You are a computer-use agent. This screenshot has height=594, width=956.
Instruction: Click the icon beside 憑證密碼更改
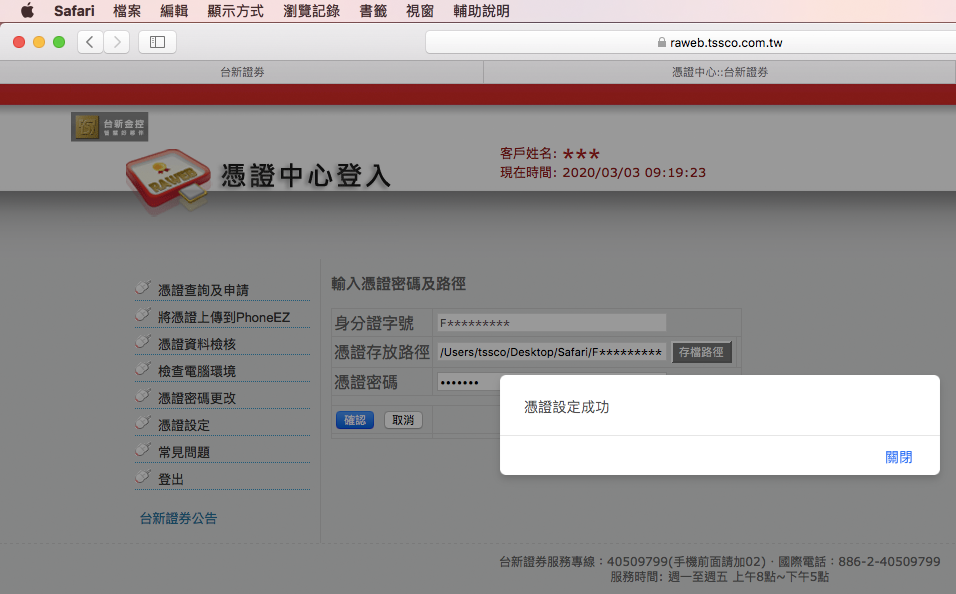click(x=143, y=395)
